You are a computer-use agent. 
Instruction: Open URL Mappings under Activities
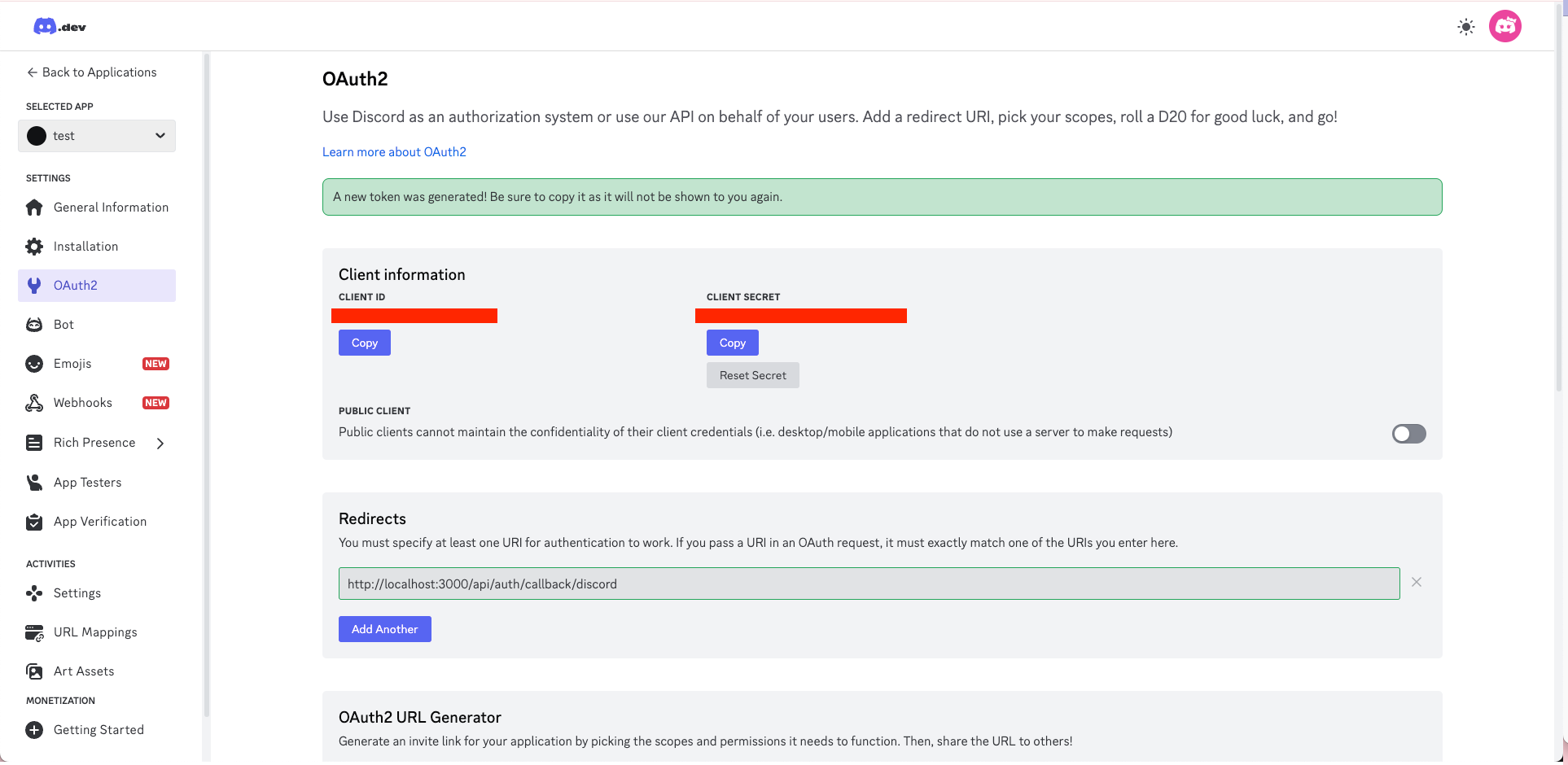(97, 632)
